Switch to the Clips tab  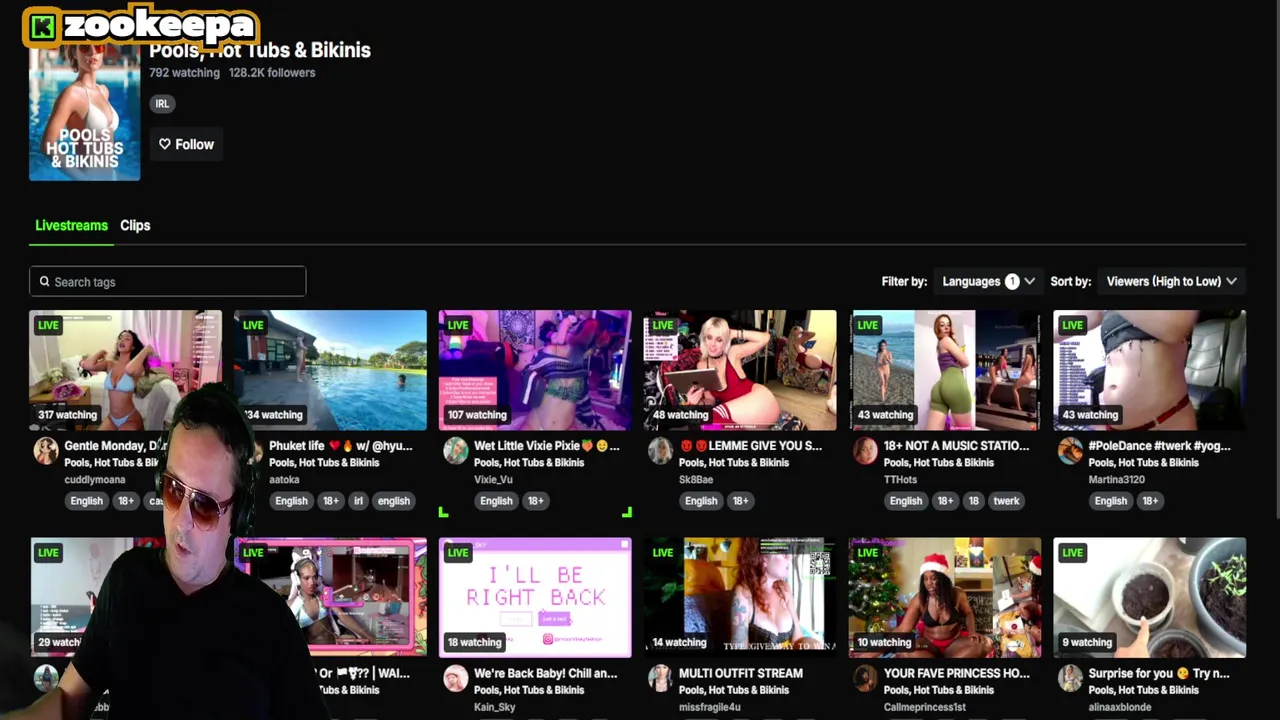(x=135, y=225)
